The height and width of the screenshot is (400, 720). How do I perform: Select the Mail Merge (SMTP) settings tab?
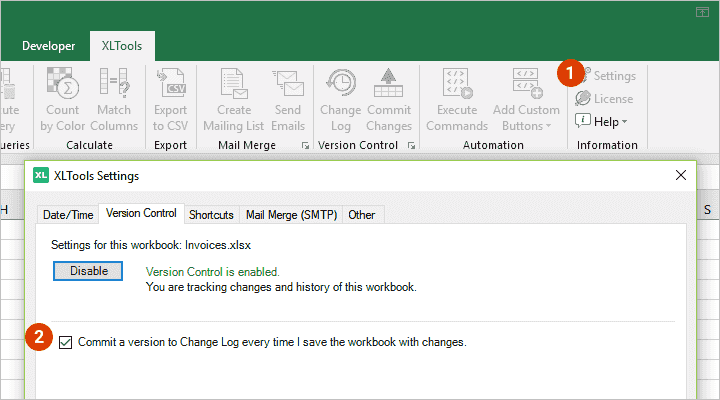click(x=291, y=215)
